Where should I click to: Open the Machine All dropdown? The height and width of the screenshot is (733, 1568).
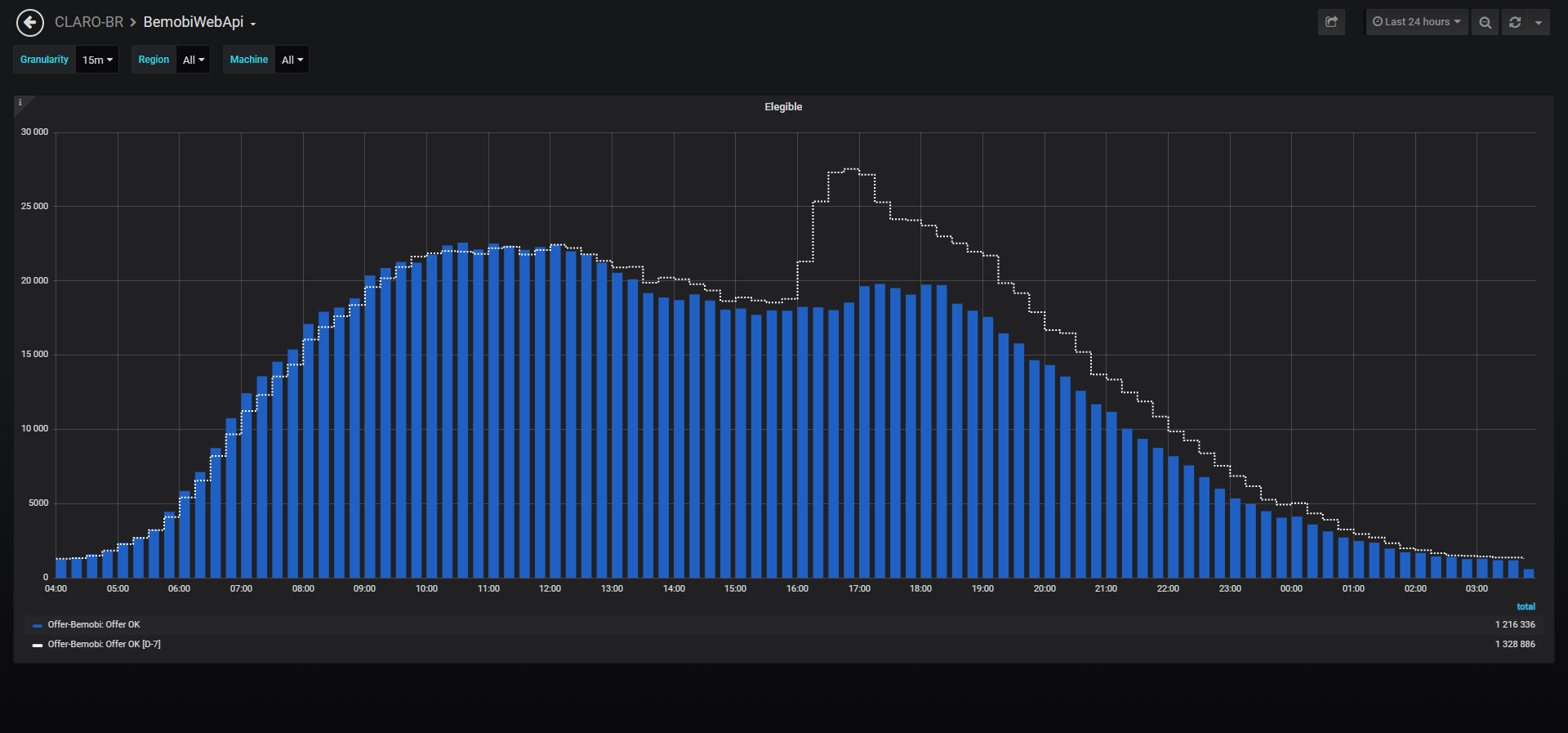pyautogui.click(x=292, y=60)
